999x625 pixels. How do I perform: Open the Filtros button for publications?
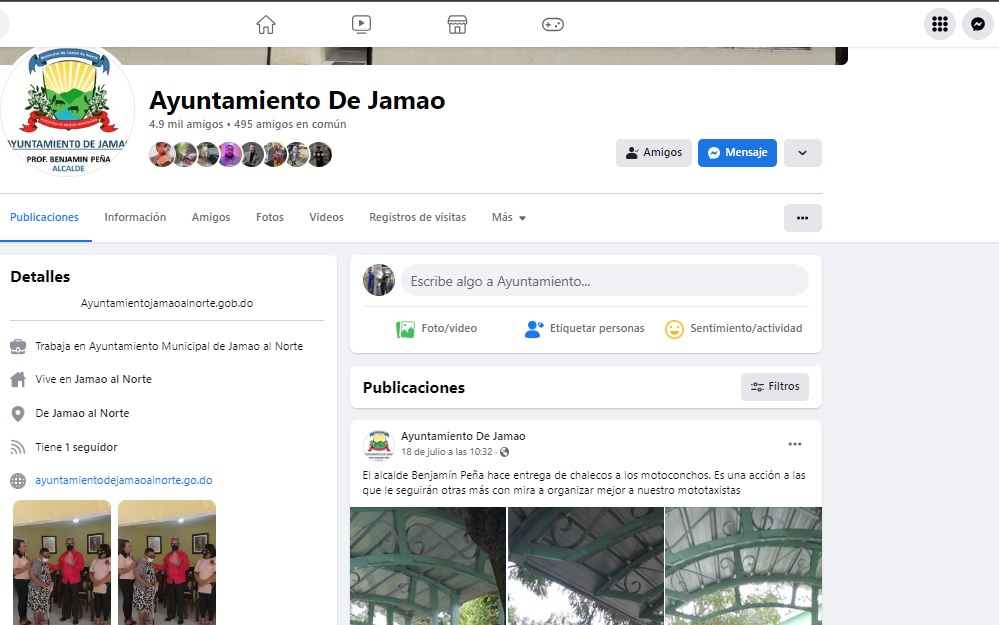point(775,387)
